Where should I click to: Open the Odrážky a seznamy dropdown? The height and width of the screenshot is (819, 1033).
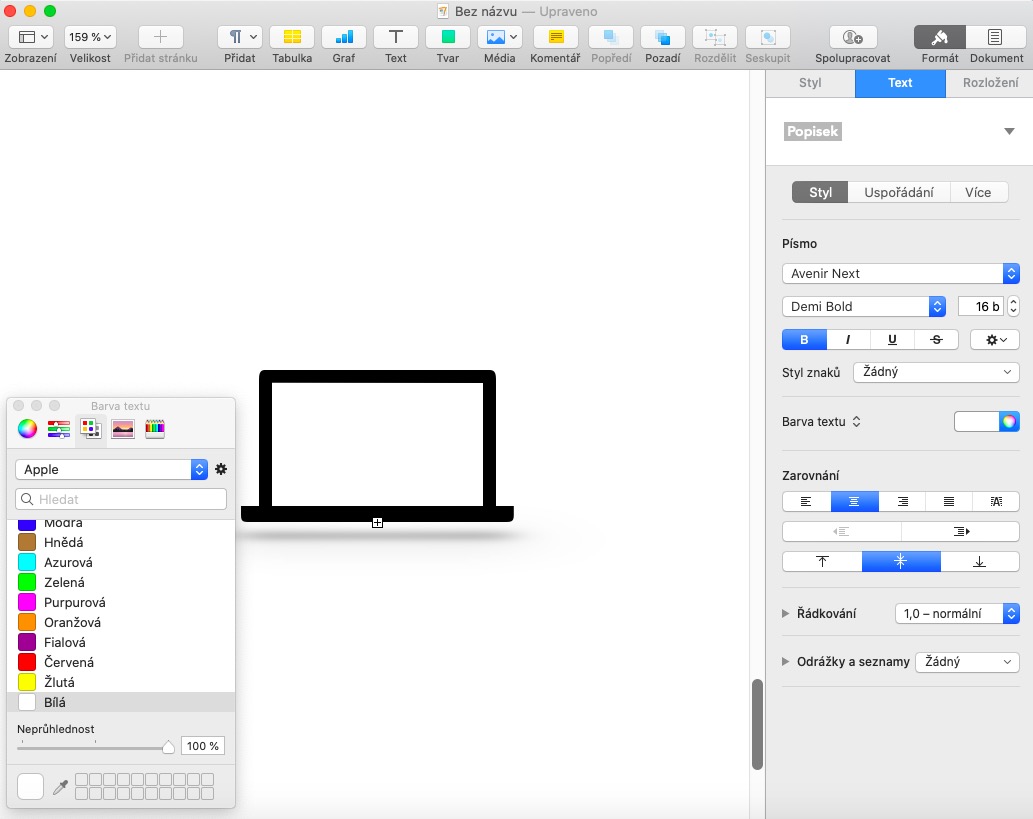[x=967, y=662]
